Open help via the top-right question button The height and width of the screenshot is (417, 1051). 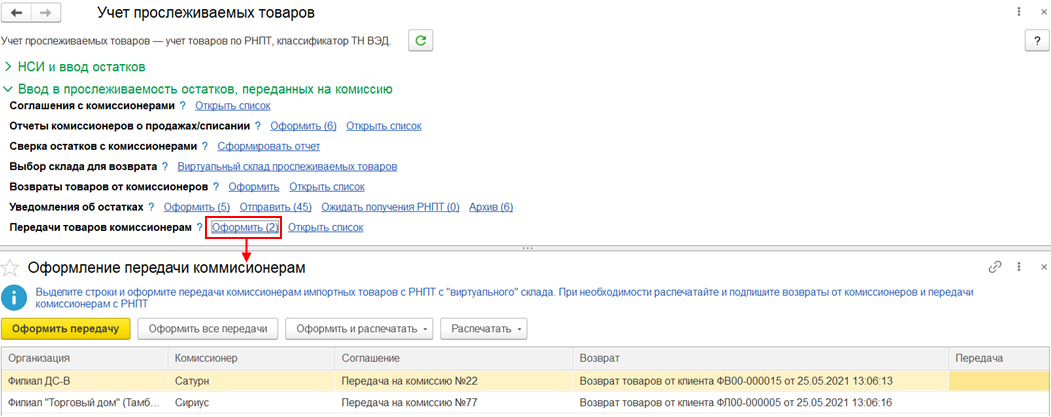(x=1036, y=40)
